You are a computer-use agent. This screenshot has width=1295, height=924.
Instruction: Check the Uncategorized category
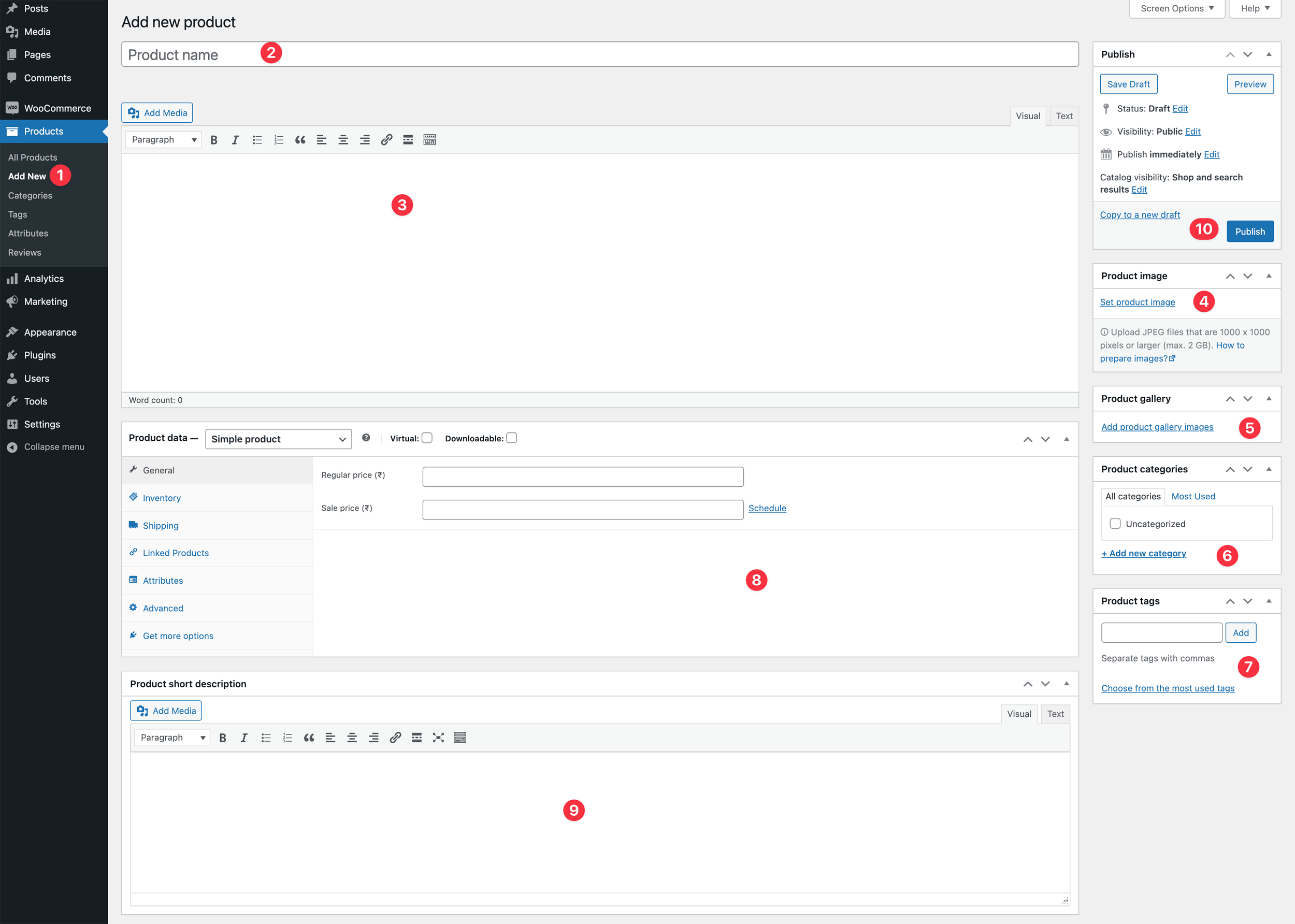click(x=1115, y=524)
